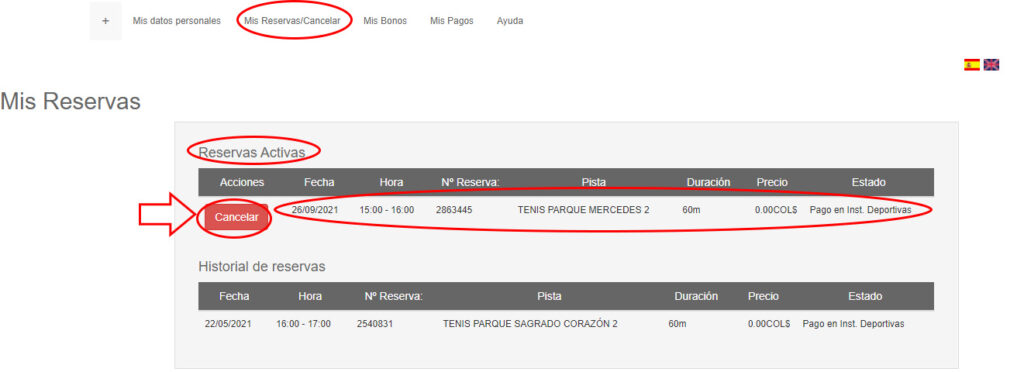Open Mis Bonos menu item
This screenshot has width=1024, height=372.
coord(385,21)
